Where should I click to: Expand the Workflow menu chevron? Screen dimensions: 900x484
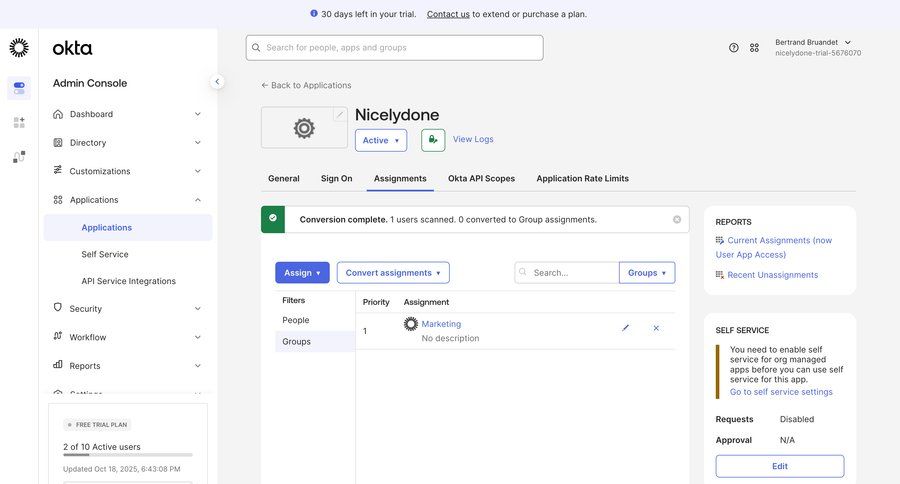click(197, 337)
